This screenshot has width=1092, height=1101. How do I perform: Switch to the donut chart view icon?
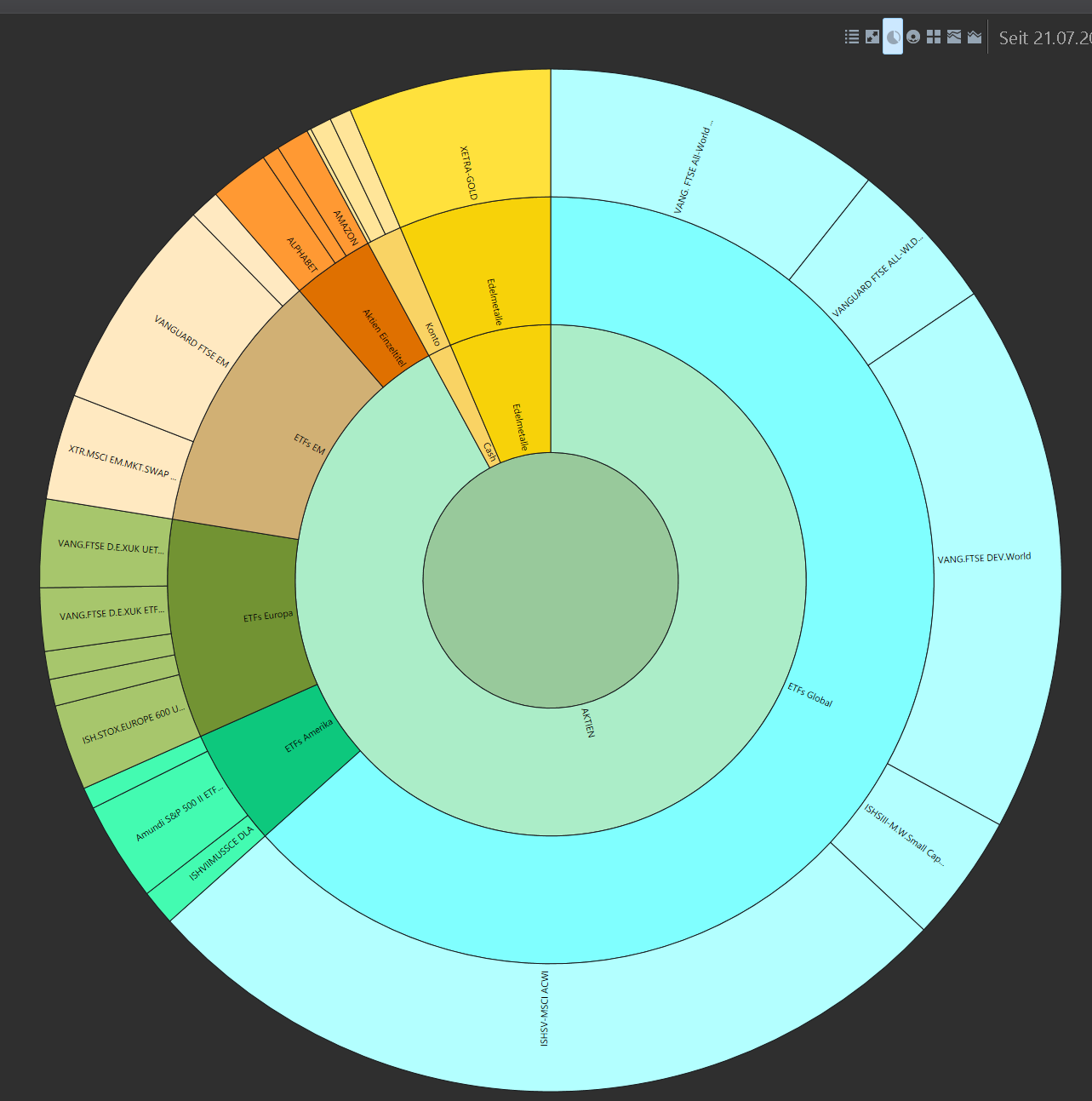913,37
